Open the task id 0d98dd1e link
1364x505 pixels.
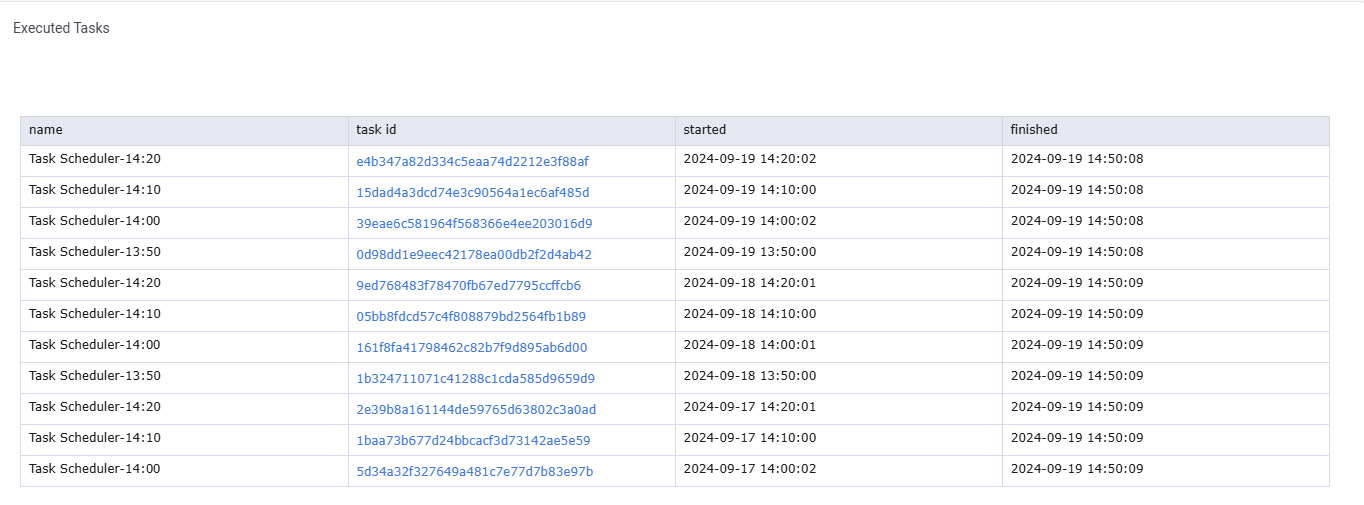pyautogui.click(x=474, y=255)
